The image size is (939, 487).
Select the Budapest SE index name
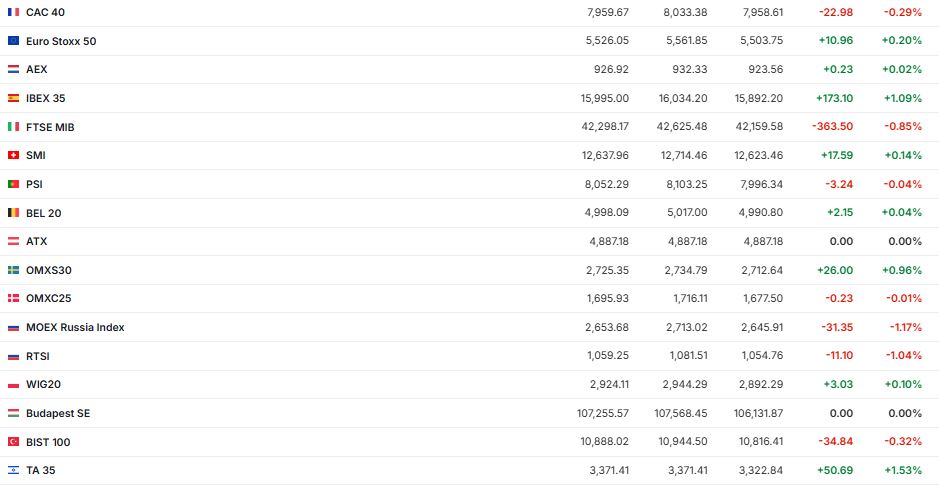click(x=58, y=413)
